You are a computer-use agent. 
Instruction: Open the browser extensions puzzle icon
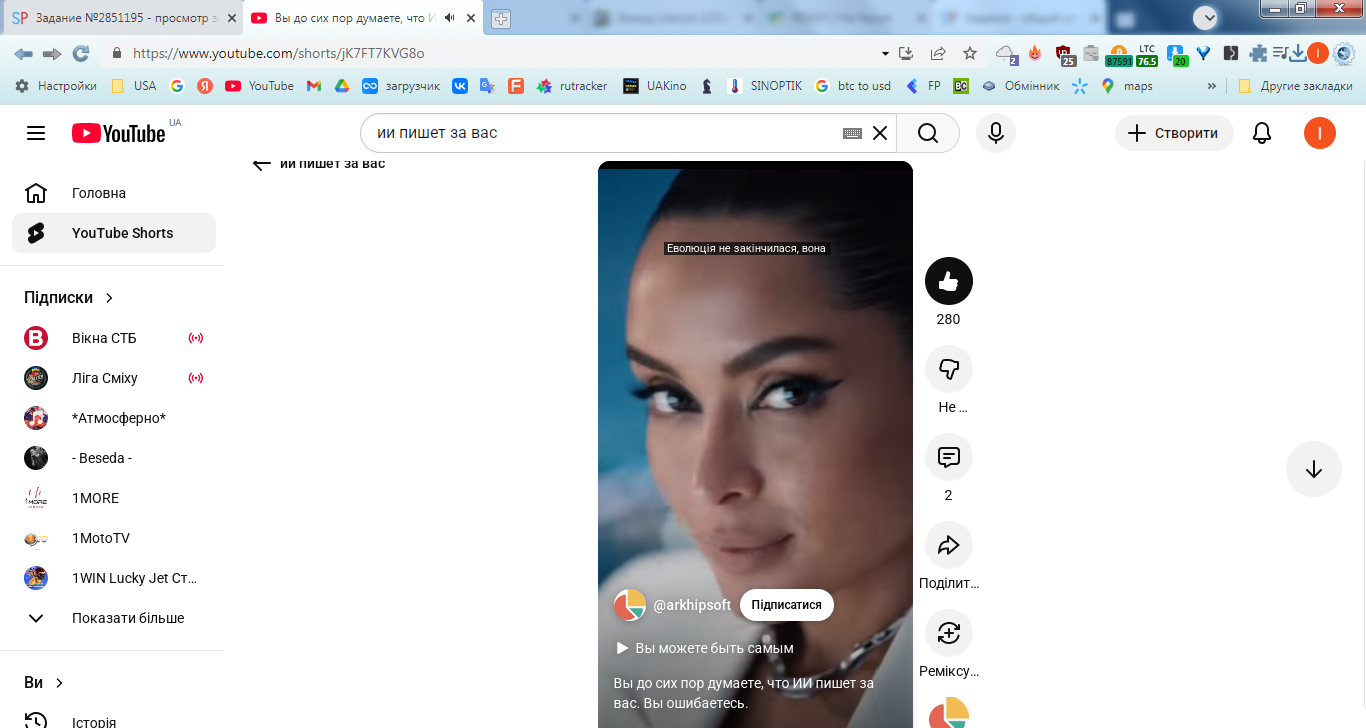(x=1258, y=54)
